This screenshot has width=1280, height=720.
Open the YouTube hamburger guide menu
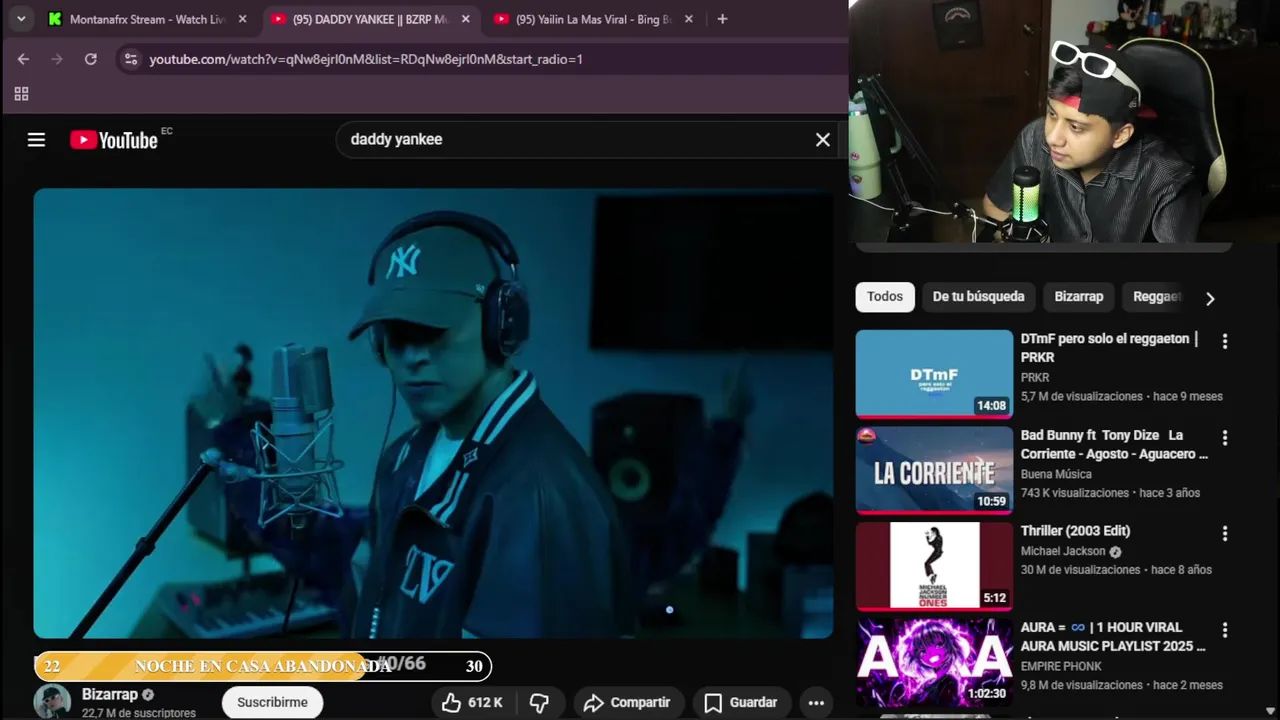pyautogui.click(x=36, y=140)
